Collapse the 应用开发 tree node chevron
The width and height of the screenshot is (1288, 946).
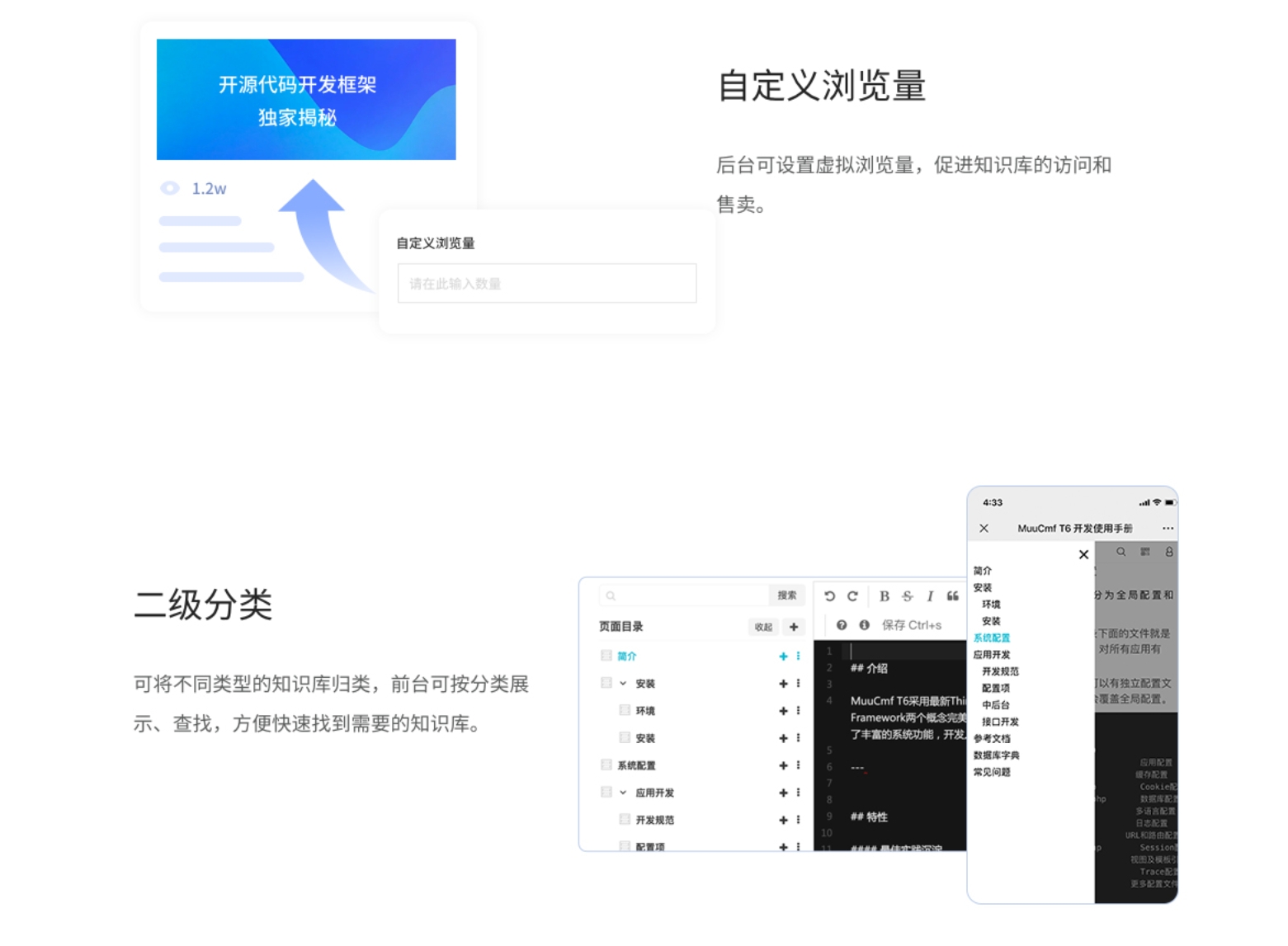pyautogui.click(x=623, y=793)
